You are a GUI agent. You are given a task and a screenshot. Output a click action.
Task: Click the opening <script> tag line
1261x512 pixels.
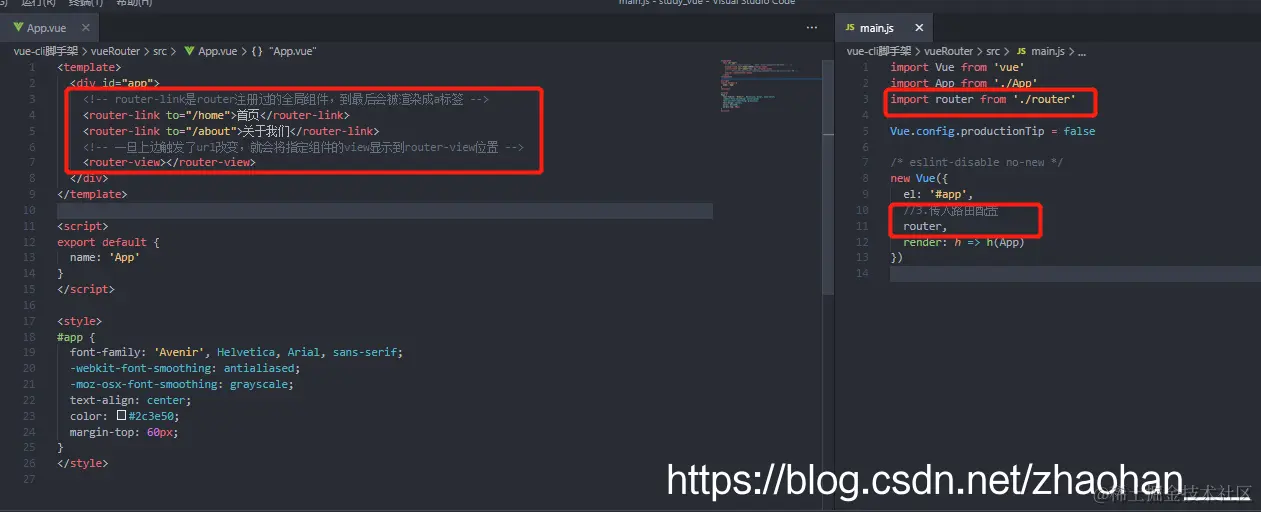click(82, 226)
